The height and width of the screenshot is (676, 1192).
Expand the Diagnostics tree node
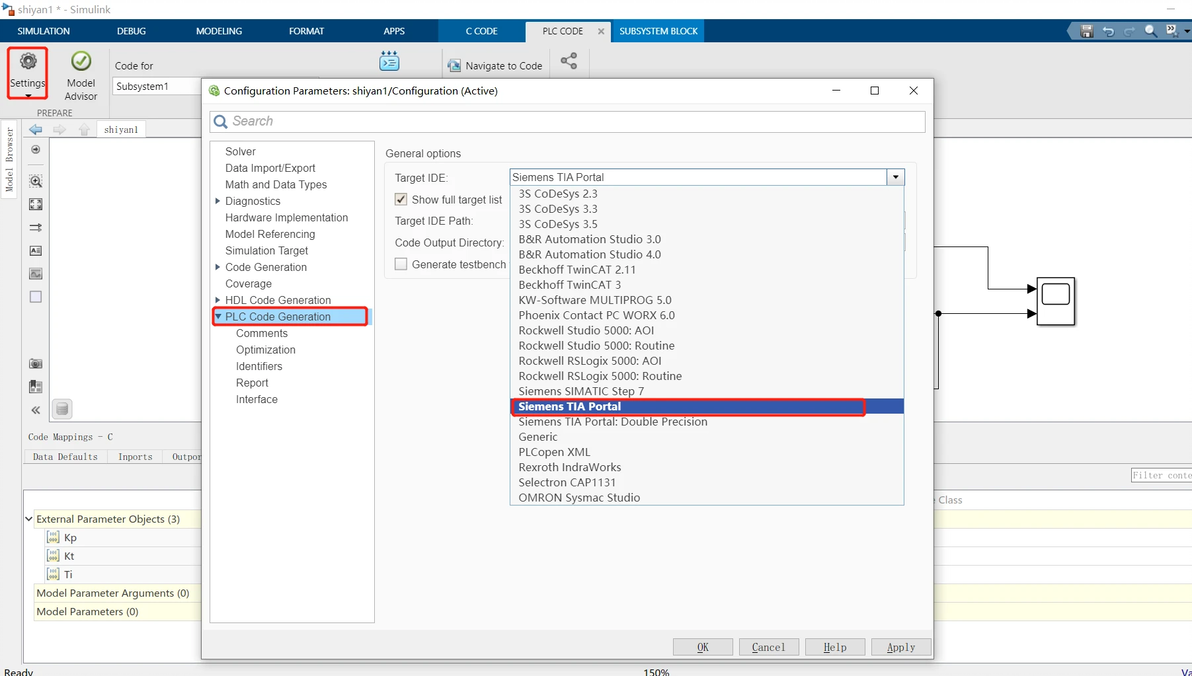tap(217, 201)
